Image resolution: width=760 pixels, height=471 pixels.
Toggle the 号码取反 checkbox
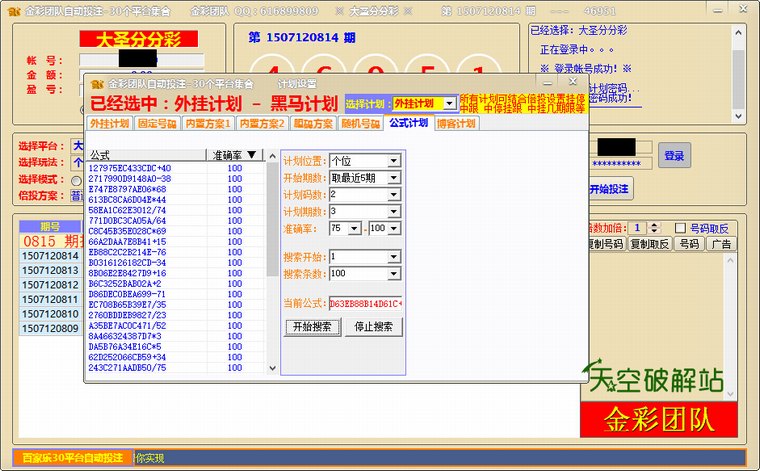click(680, 228)
